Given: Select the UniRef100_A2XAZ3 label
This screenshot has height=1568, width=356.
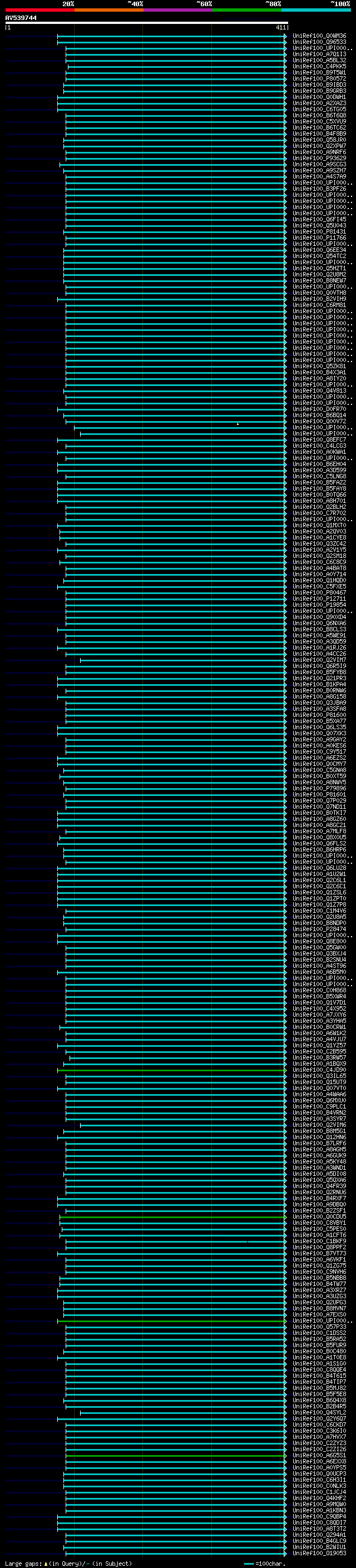Looking at the screenshot, I should [319, 103].
